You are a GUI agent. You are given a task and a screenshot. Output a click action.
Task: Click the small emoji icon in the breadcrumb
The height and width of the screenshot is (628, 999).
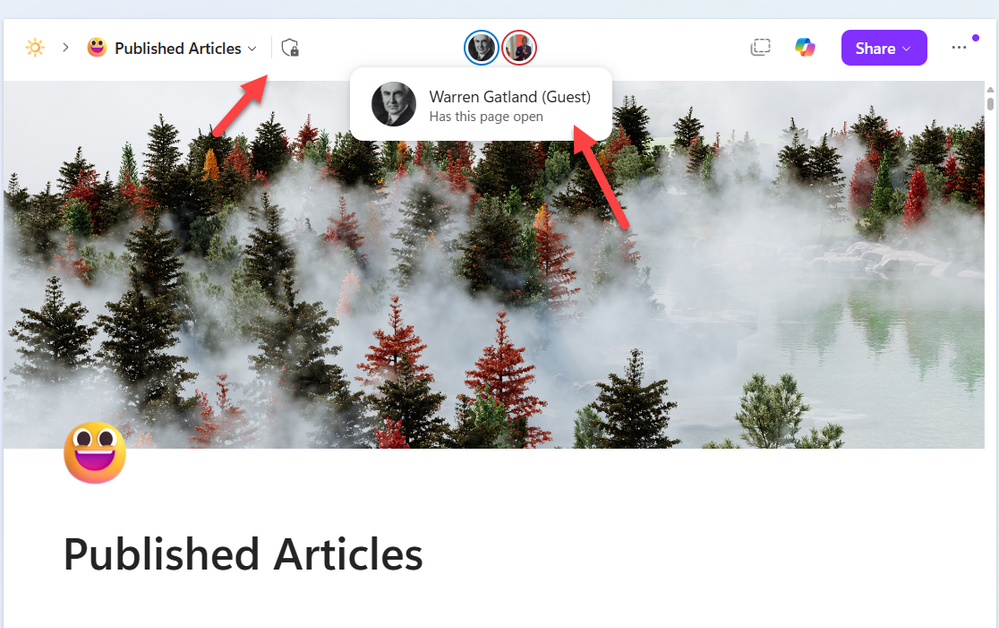click(x=97, y=48)
